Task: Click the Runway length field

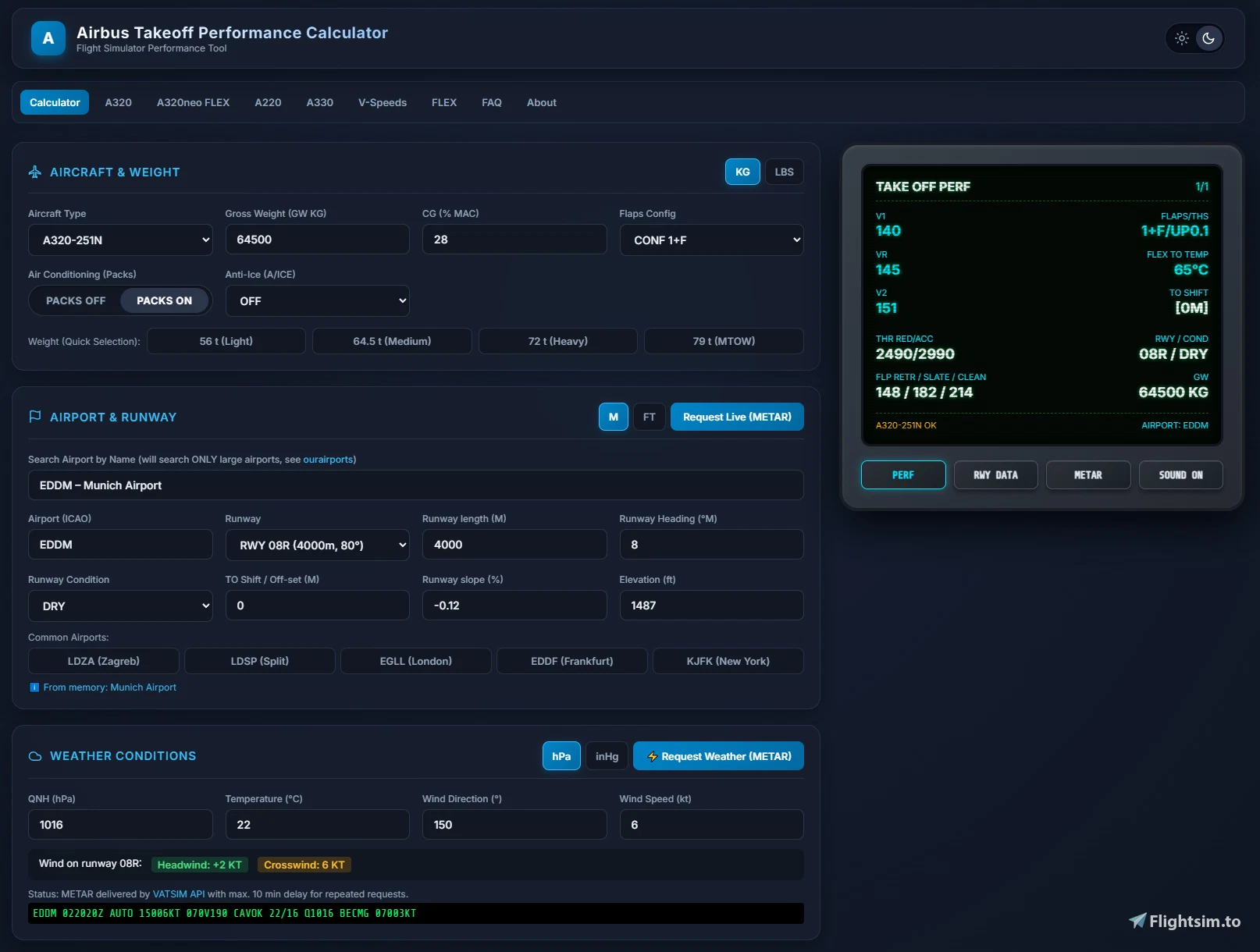Action: [514, 545]
